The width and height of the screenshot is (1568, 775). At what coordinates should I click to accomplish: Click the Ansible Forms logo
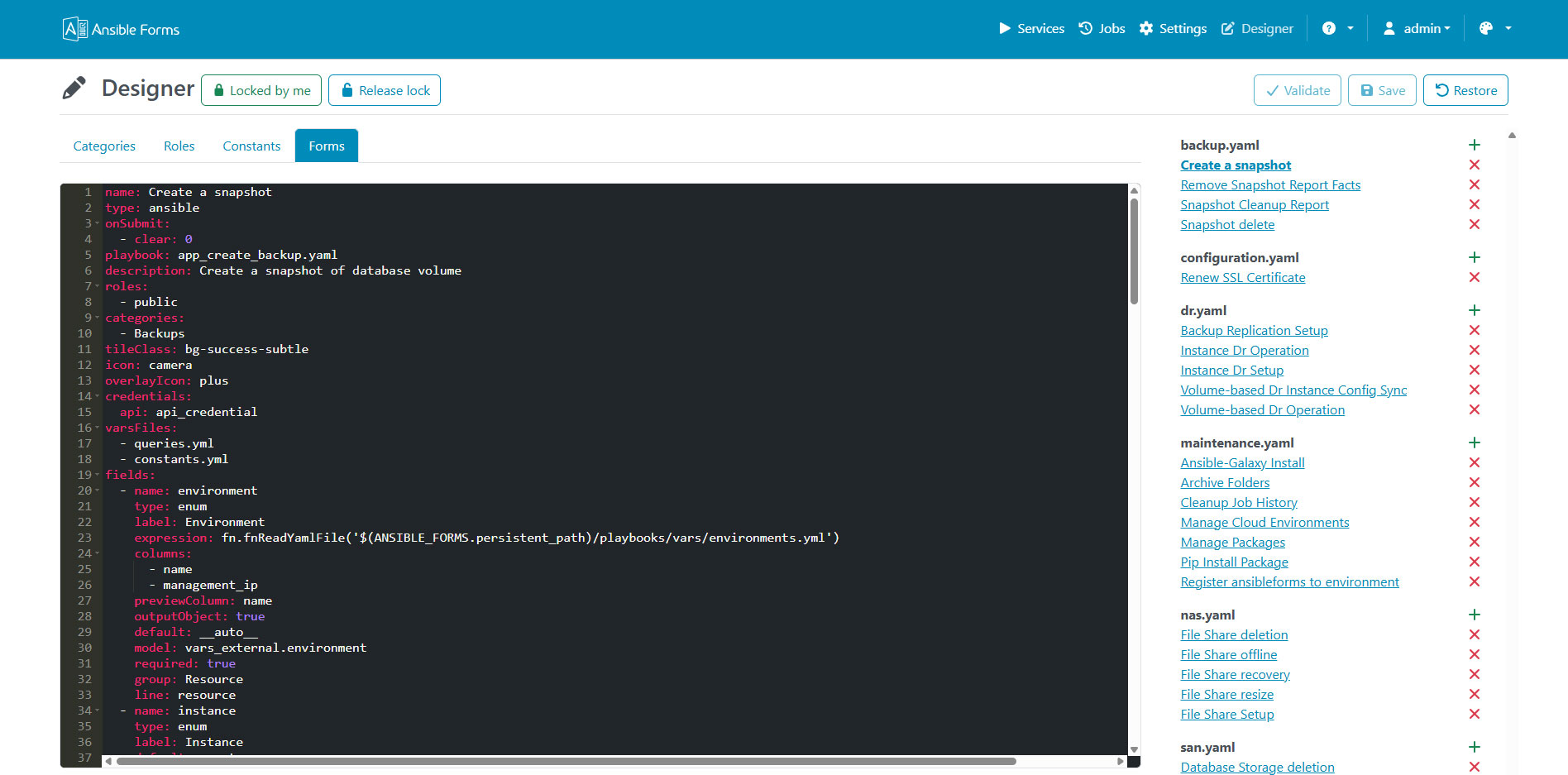point(120,28)
